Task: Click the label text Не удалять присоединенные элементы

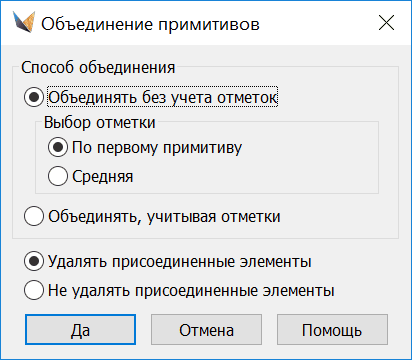Action: 191,290
